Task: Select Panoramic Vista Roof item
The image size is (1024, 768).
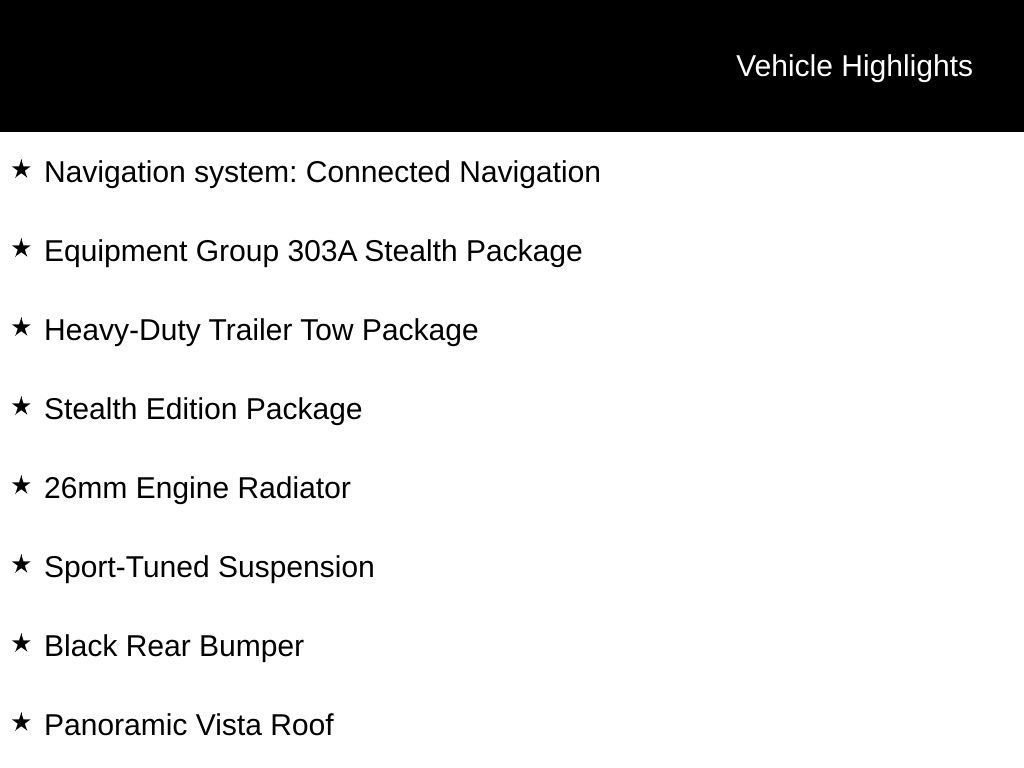Action: click(x=189, y=726)
